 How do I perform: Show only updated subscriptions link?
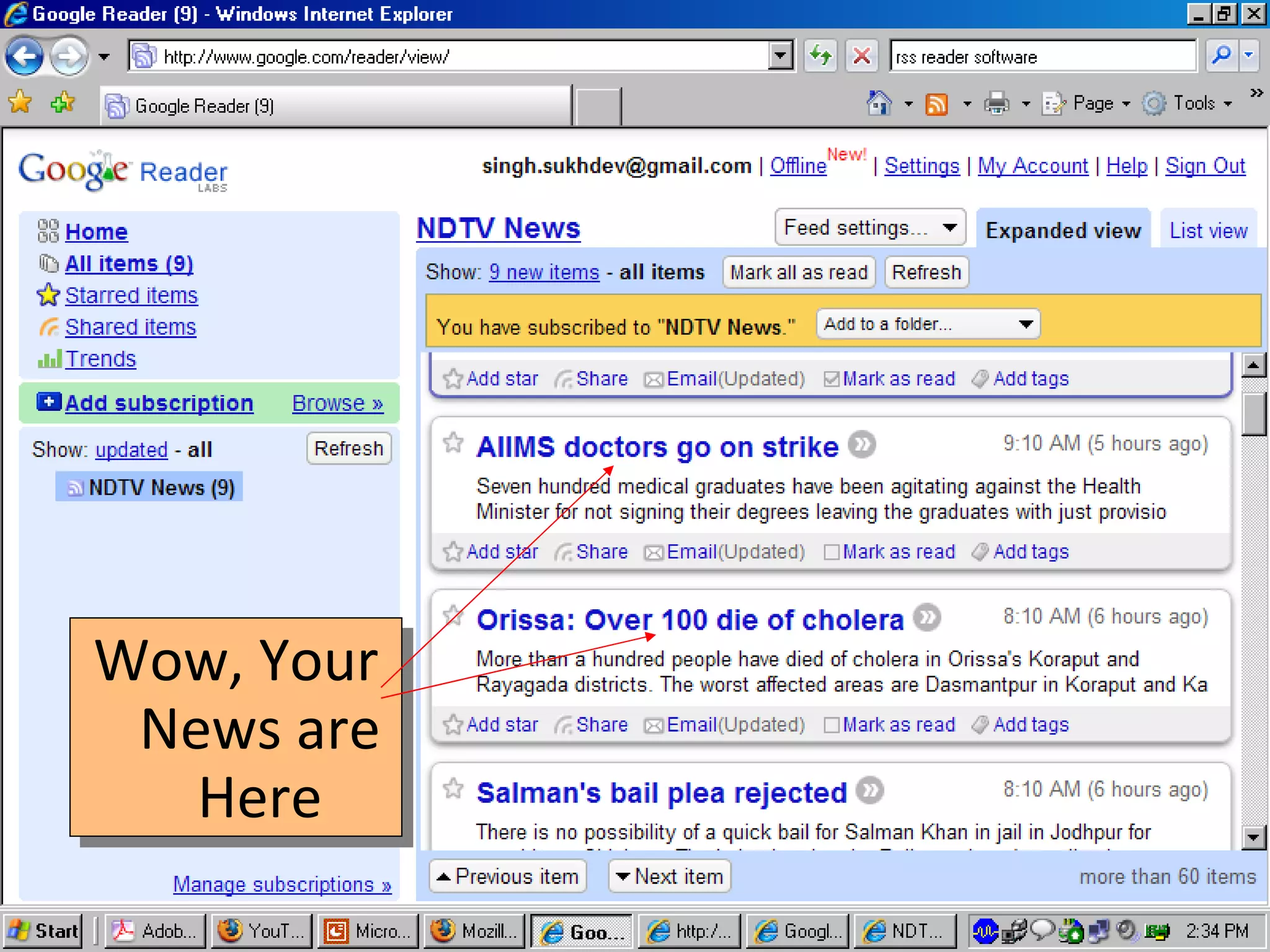click(x=131, y=449)
